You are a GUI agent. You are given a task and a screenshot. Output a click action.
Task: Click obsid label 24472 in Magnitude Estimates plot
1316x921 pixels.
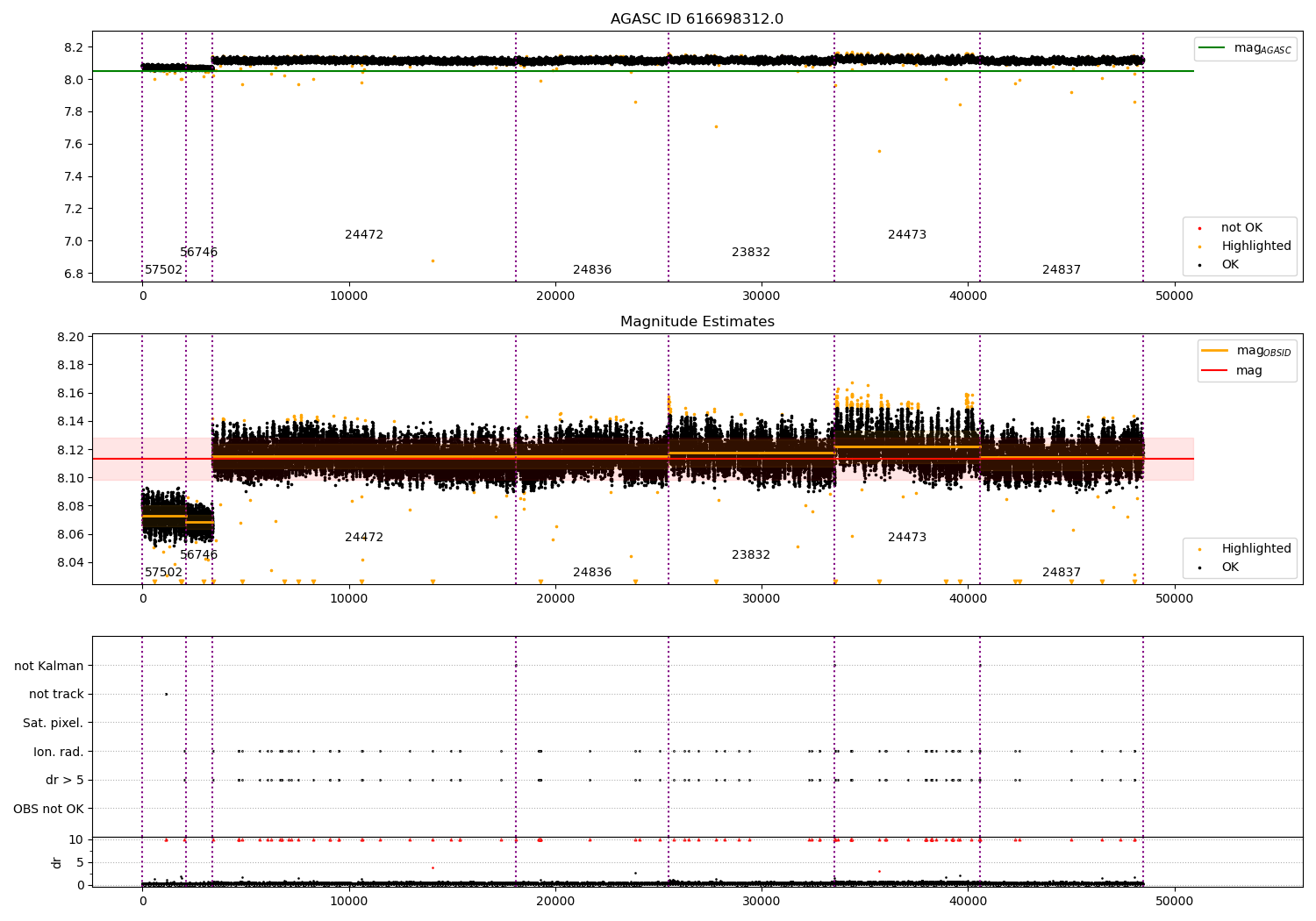tap(364, 538)
